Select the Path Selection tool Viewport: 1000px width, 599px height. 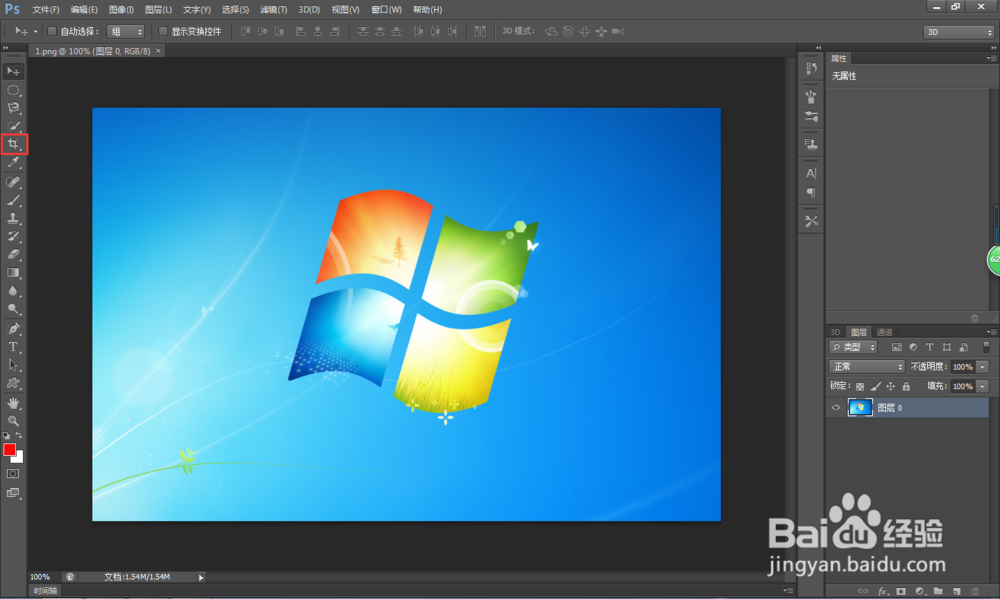[13, 365]
